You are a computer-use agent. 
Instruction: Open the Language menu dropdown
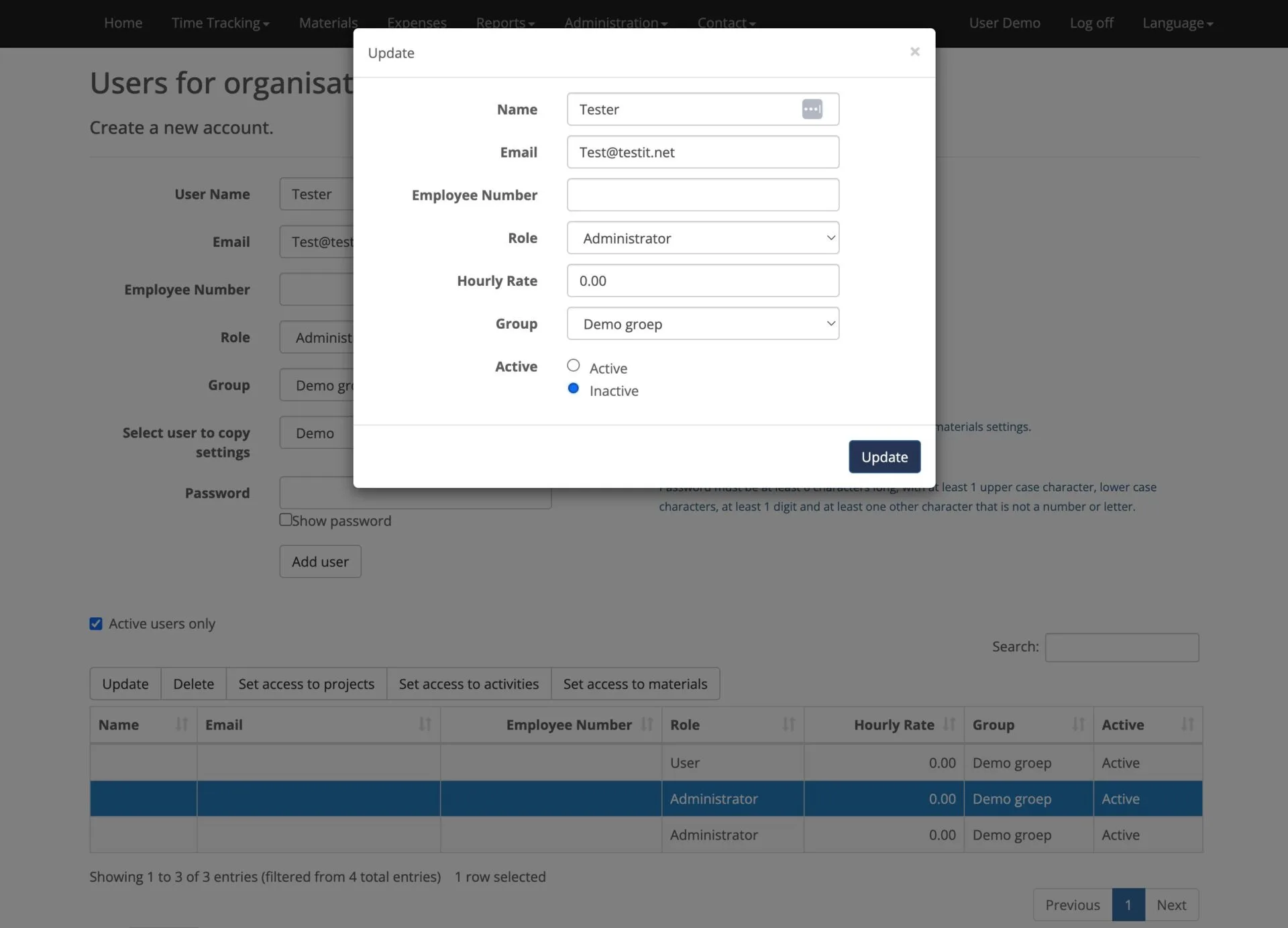tap(1177, 23)
